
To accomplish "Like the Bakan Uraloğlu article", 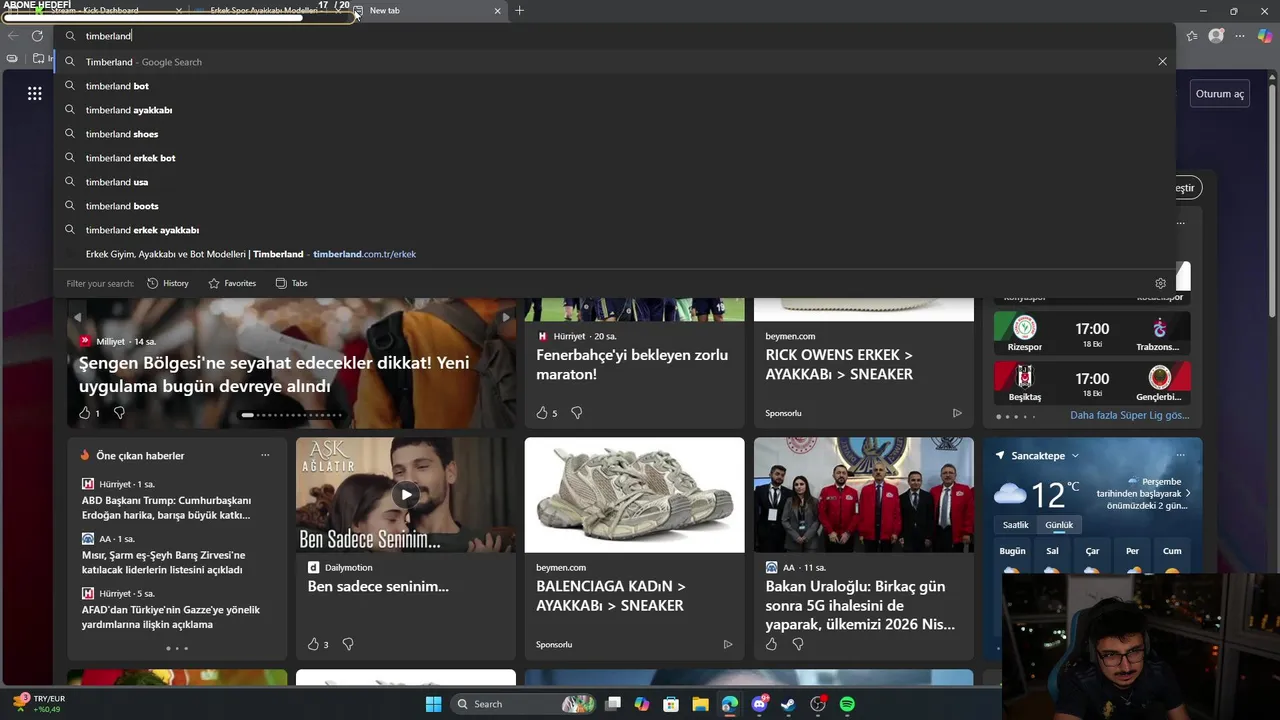I will coord(771,644).
